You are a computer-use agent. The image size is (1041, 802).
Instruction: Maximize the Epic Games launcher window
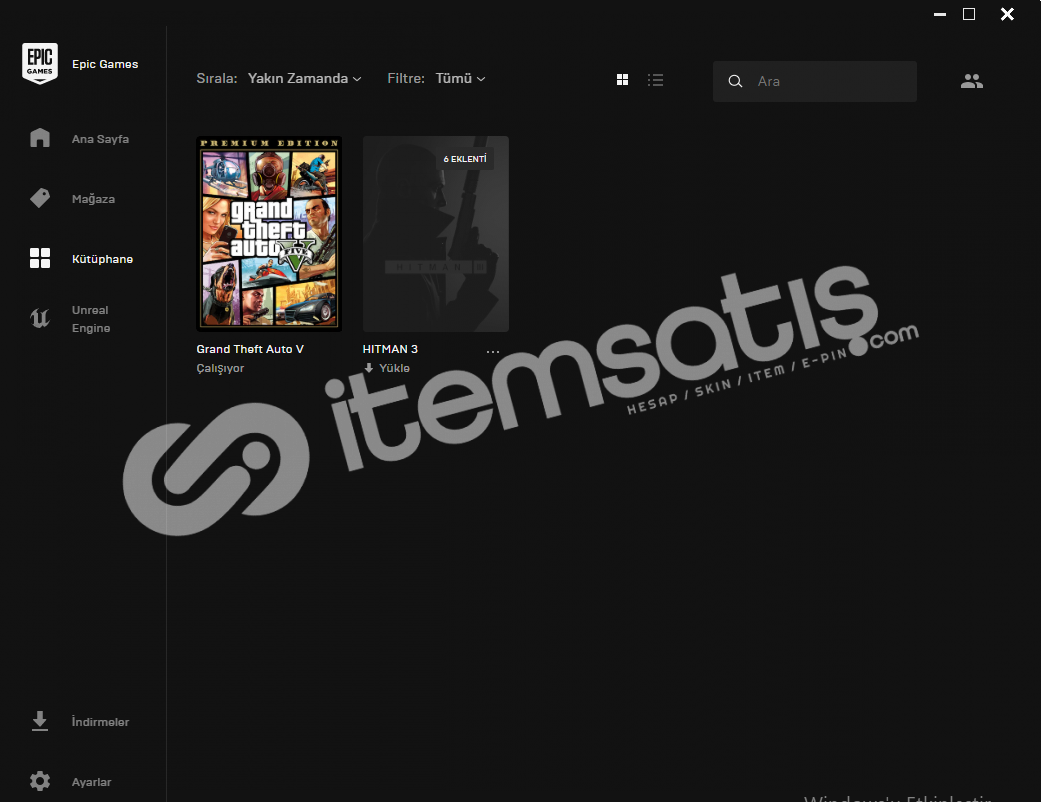969,14
